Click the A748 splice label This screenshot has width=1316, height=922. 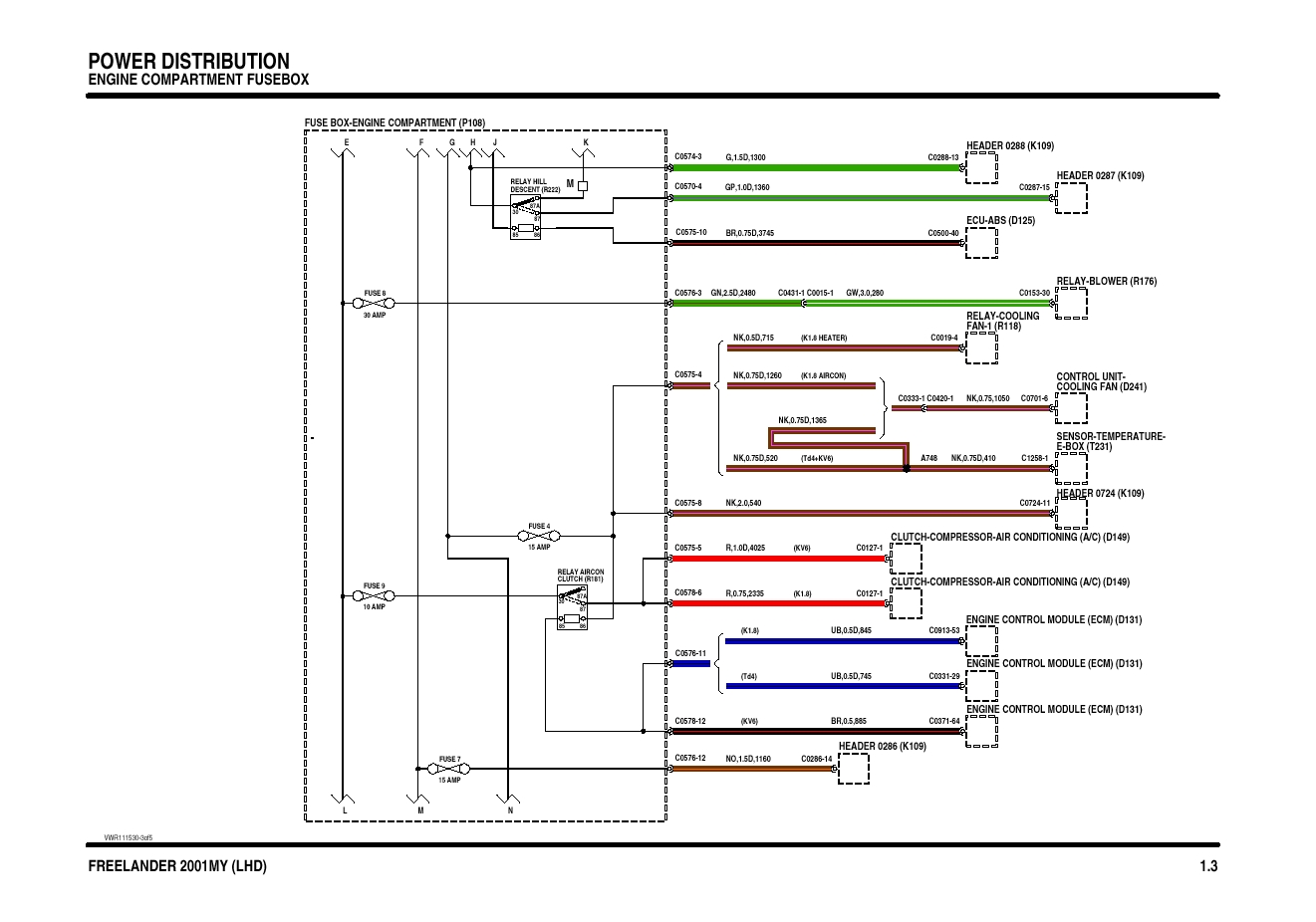[928, 458]
